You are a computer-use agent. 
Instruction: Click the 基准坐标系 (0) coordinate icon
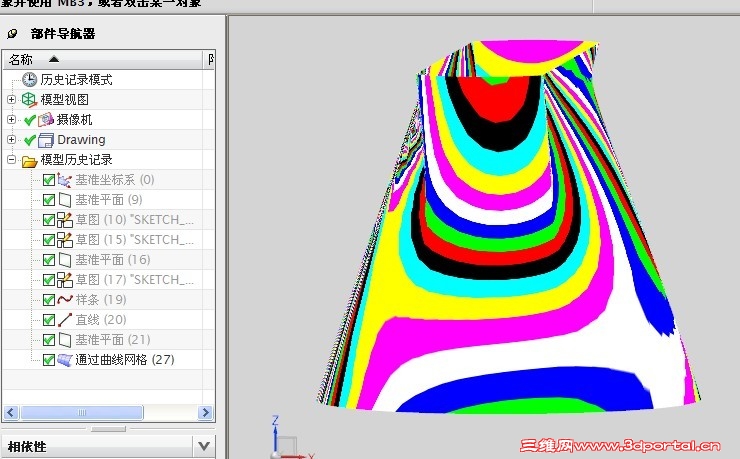[x=65, y=180]
